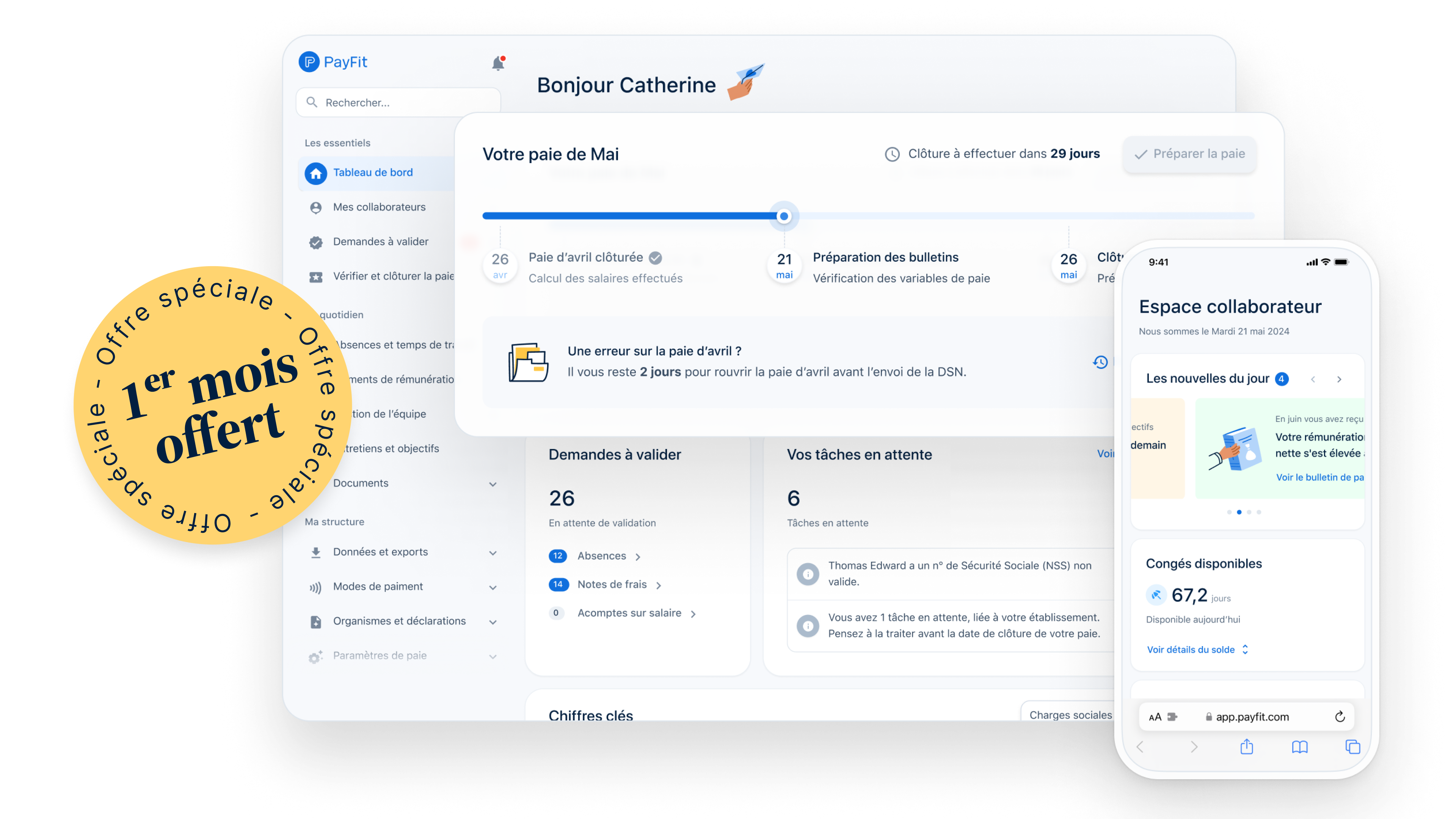Viewport: 1456px width, 819px height.
Task: Open notifications bell icon
Action: pos(498,63)
